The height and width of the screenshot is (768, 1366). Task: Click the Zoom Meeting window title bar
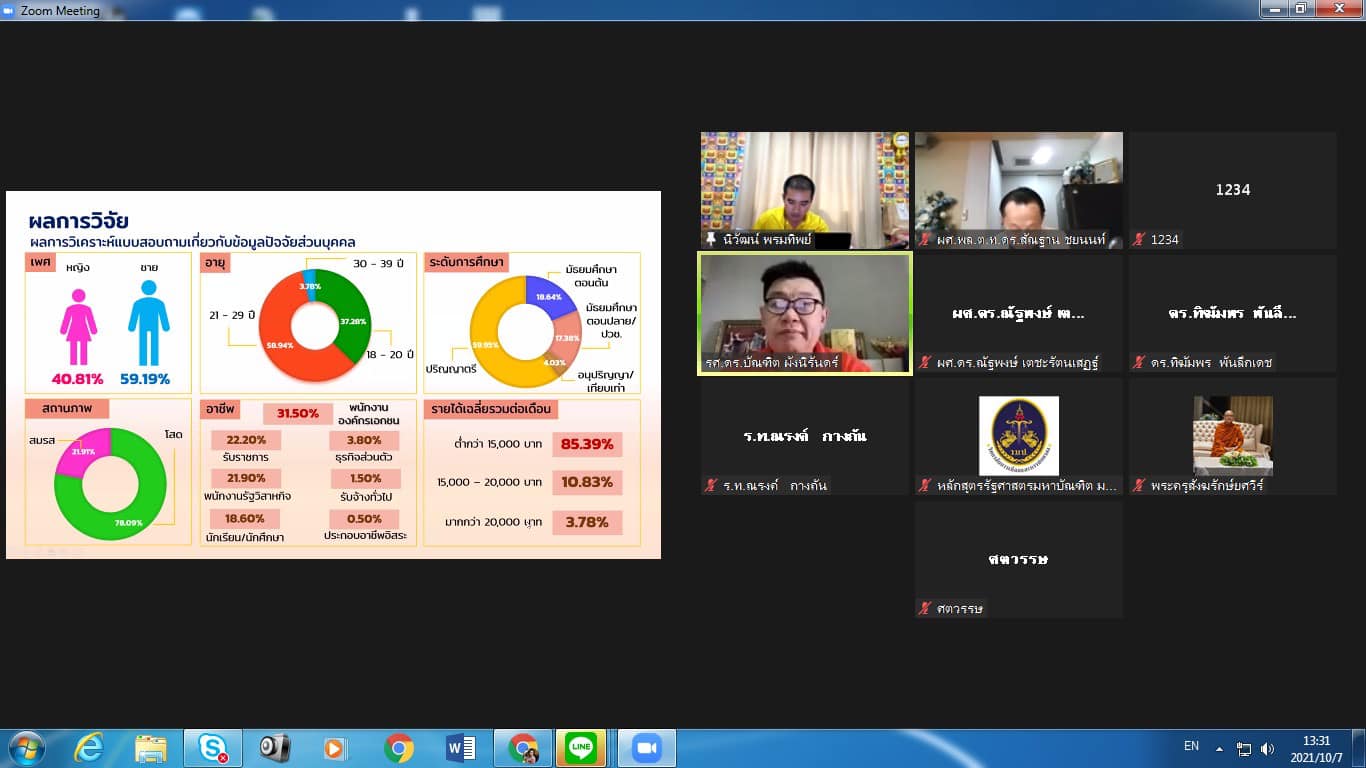point(600,10)
